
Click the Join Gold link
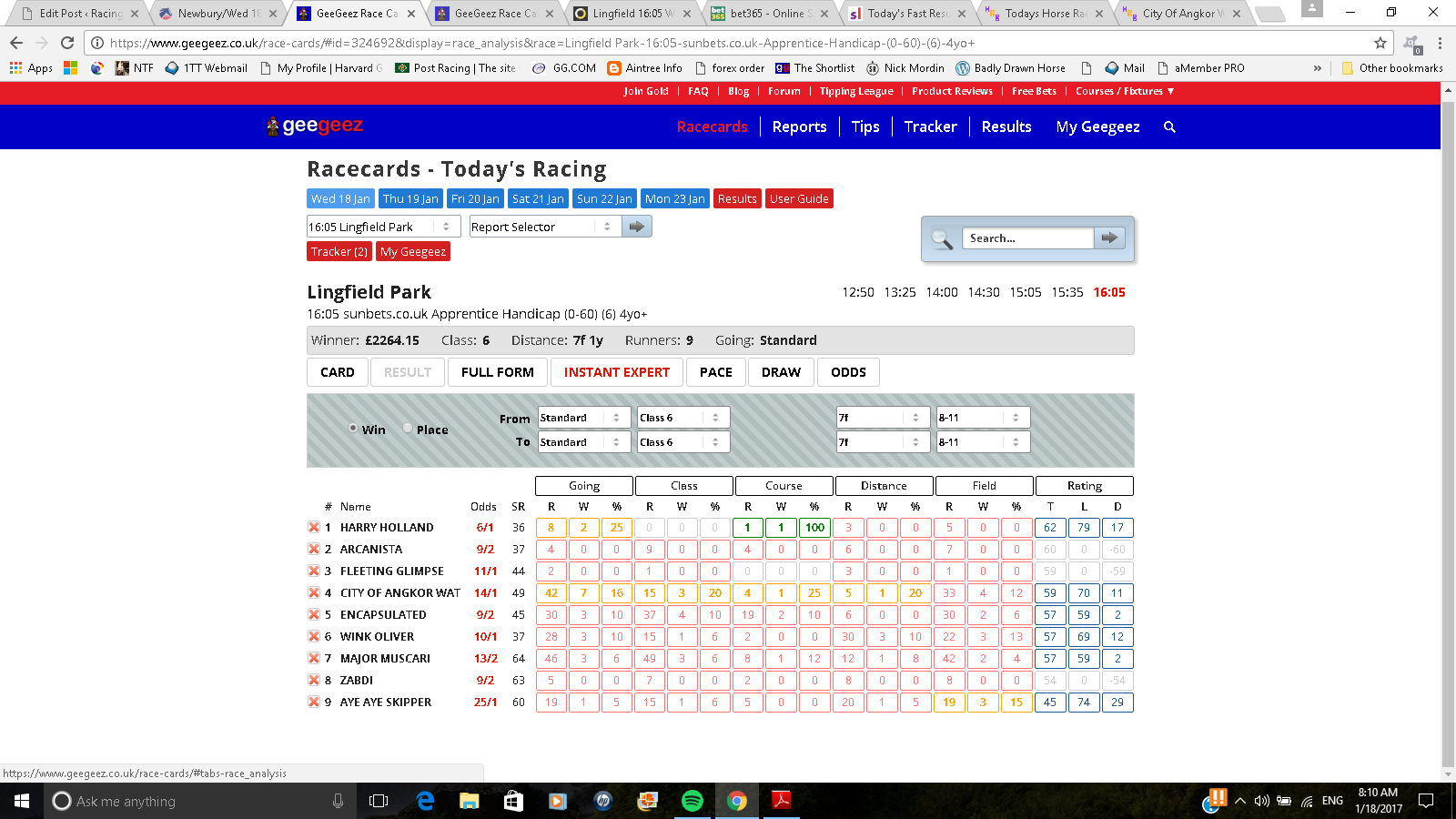pos(646,91)
